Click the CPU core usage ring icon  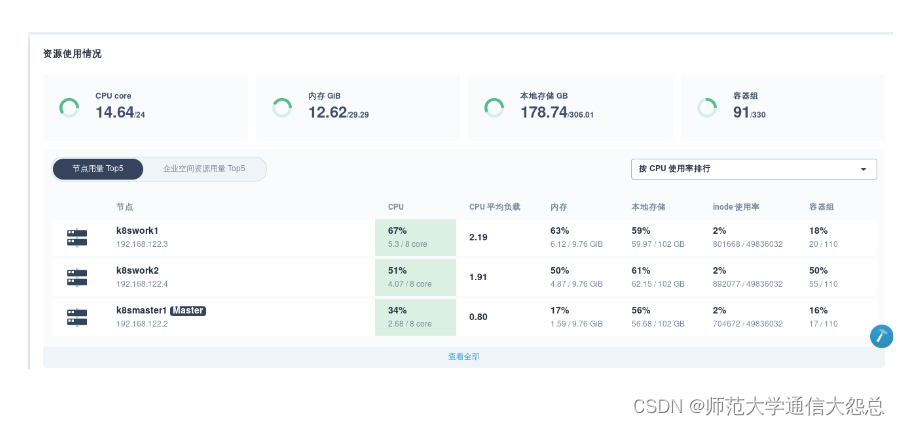pyautogui.click(x=69, y=107)
